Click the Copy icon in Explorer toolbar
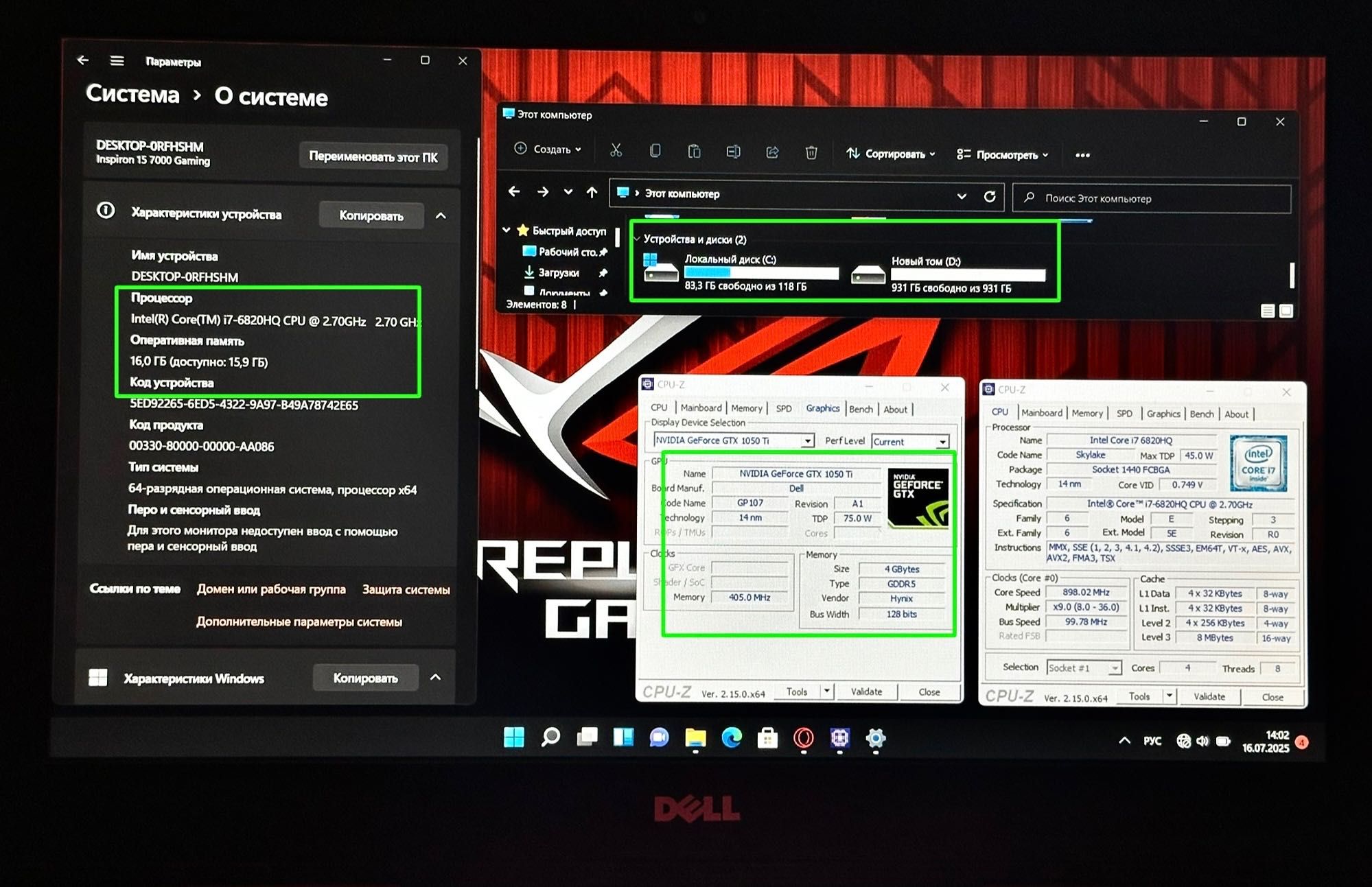 (655, 151)
